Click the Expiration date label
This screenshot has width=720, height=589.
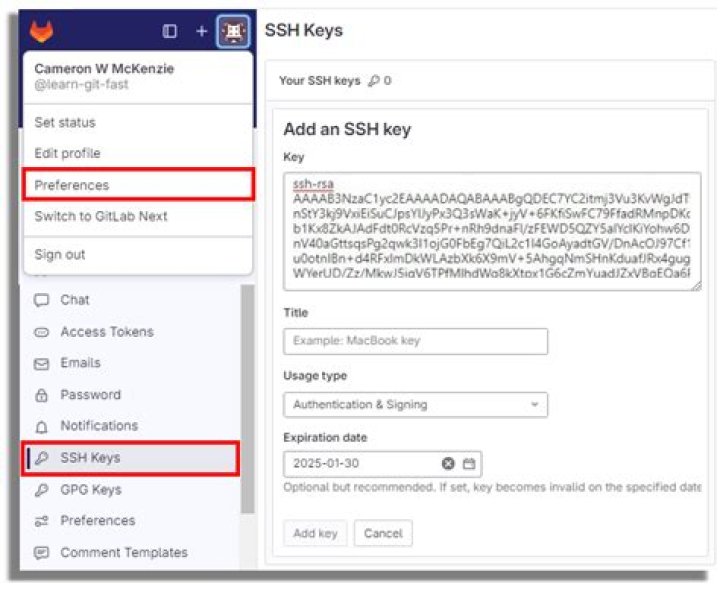tap(325, 438)
